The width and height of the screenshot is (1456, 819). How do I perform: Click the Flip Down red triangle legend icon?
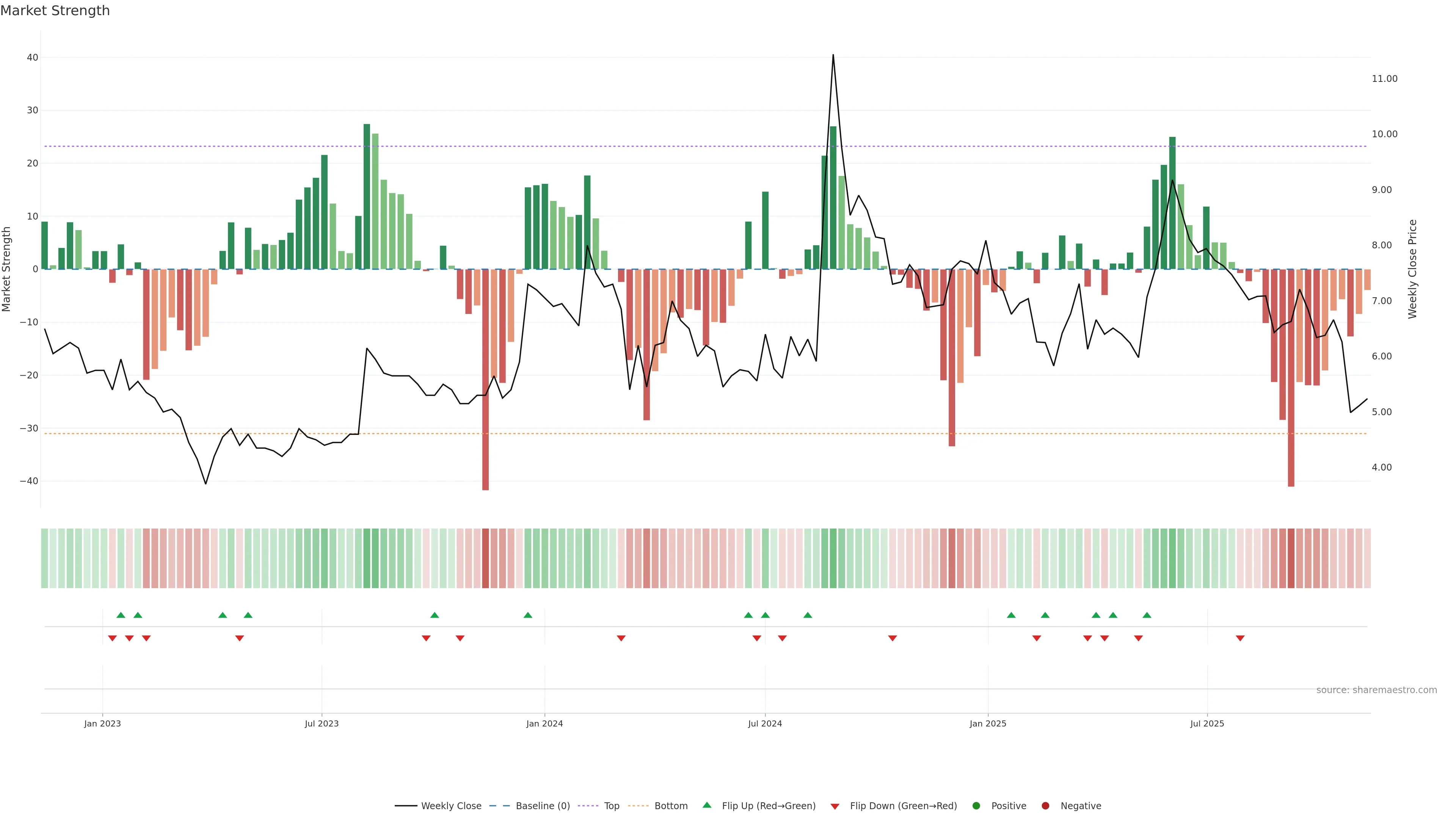(835, 806)
